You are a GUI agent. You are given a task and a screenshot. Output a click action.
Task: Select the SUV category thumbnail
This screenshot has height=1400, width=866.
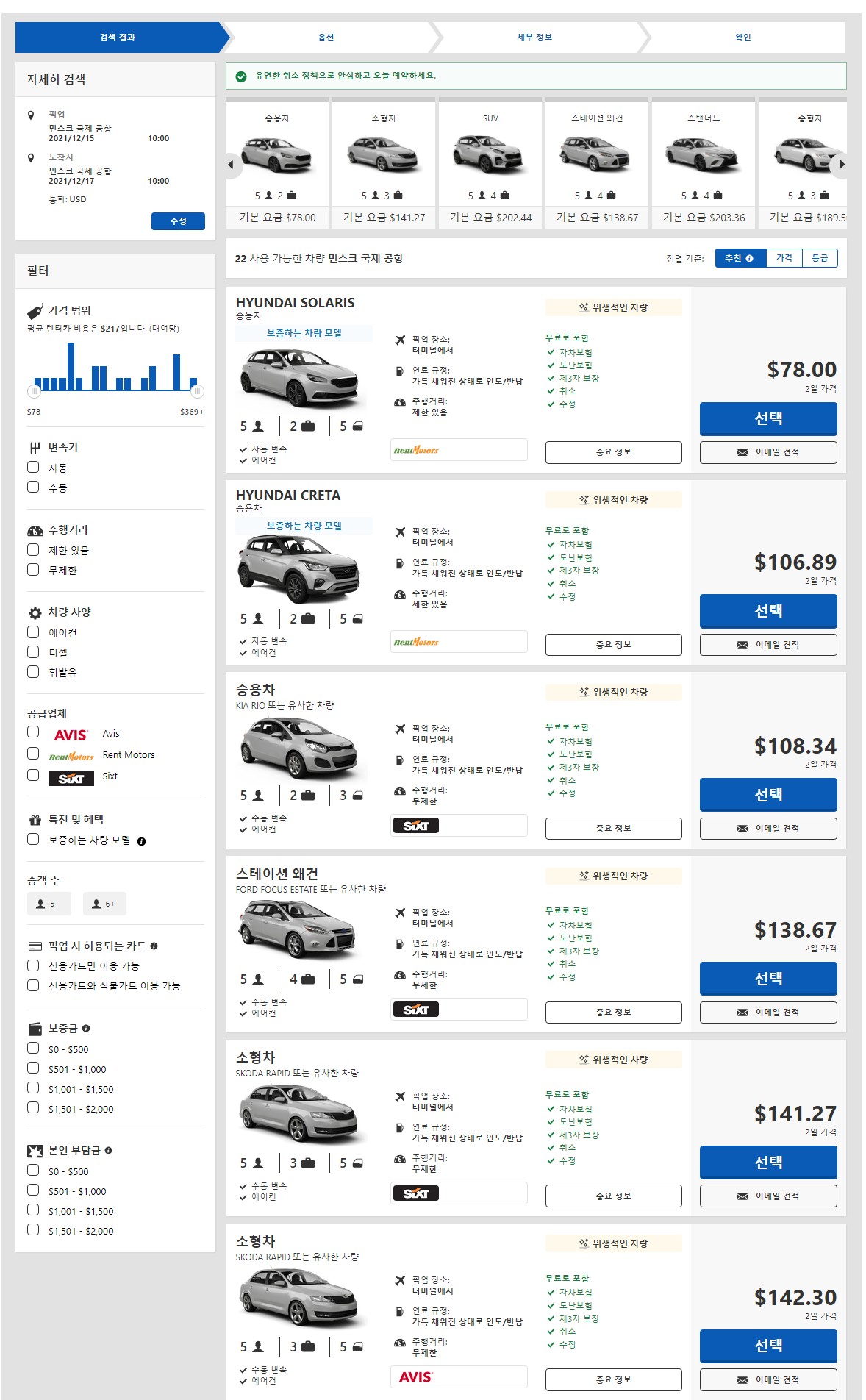[490, 165]
